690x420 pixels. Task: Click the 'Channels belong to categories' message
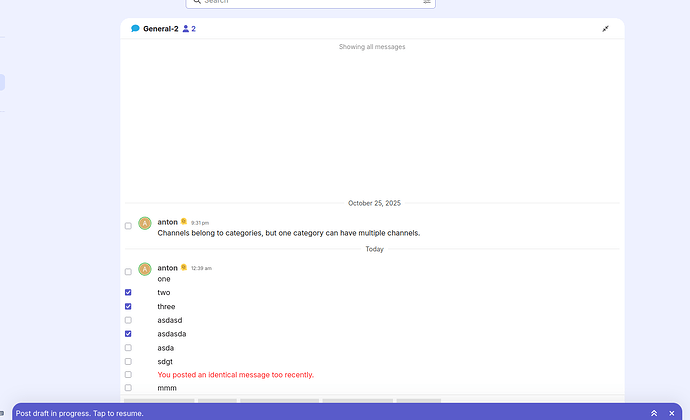coord(289,233)
